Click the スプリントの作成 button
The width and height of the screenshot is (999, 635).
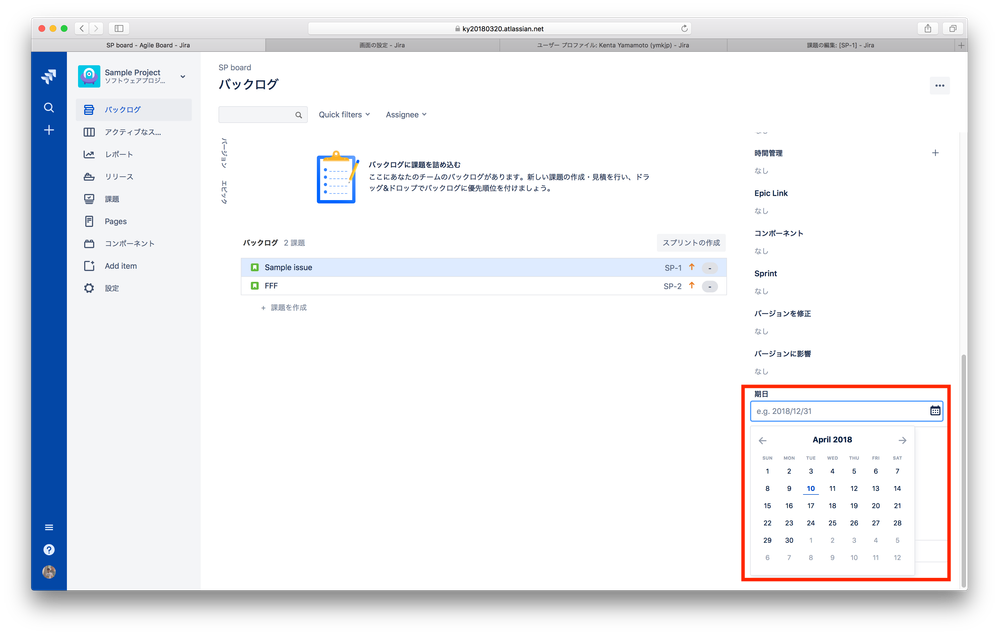point(691,243)
